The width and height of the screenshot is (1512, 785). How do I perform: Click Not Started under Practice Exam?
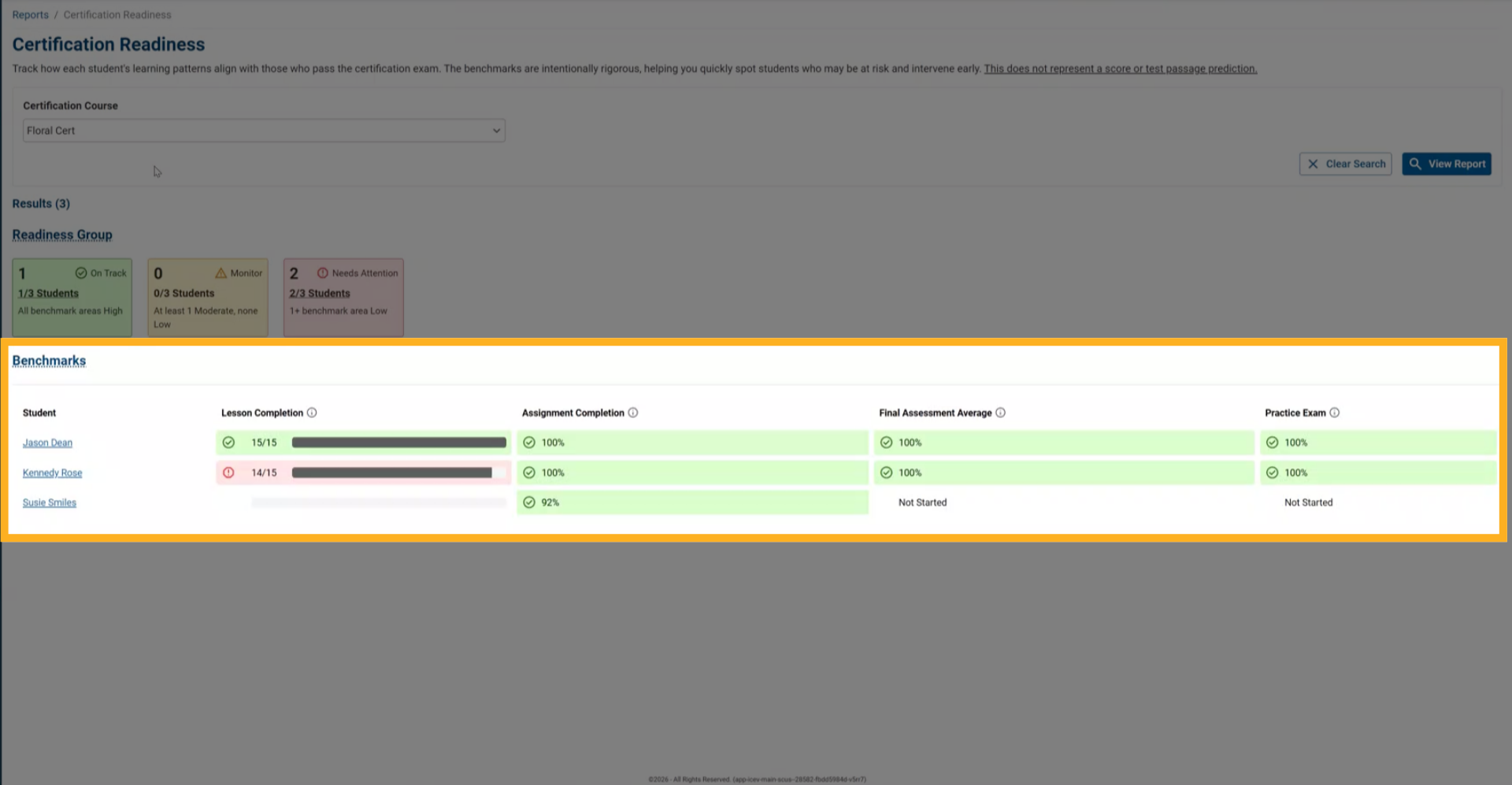[x=1309, y=502]
